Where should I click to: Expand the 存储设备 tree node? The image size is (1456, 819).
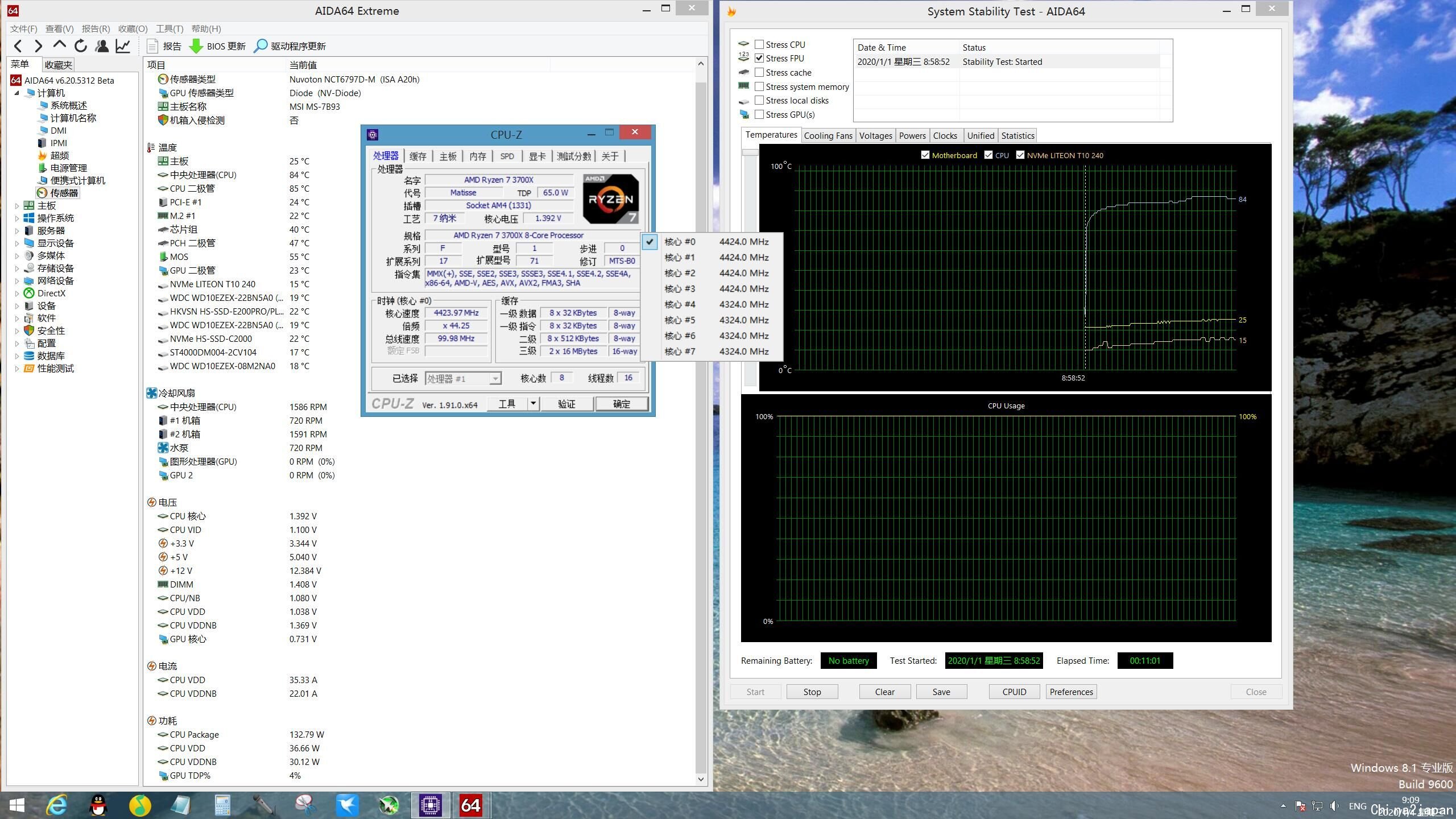click(x=16, y=268)
